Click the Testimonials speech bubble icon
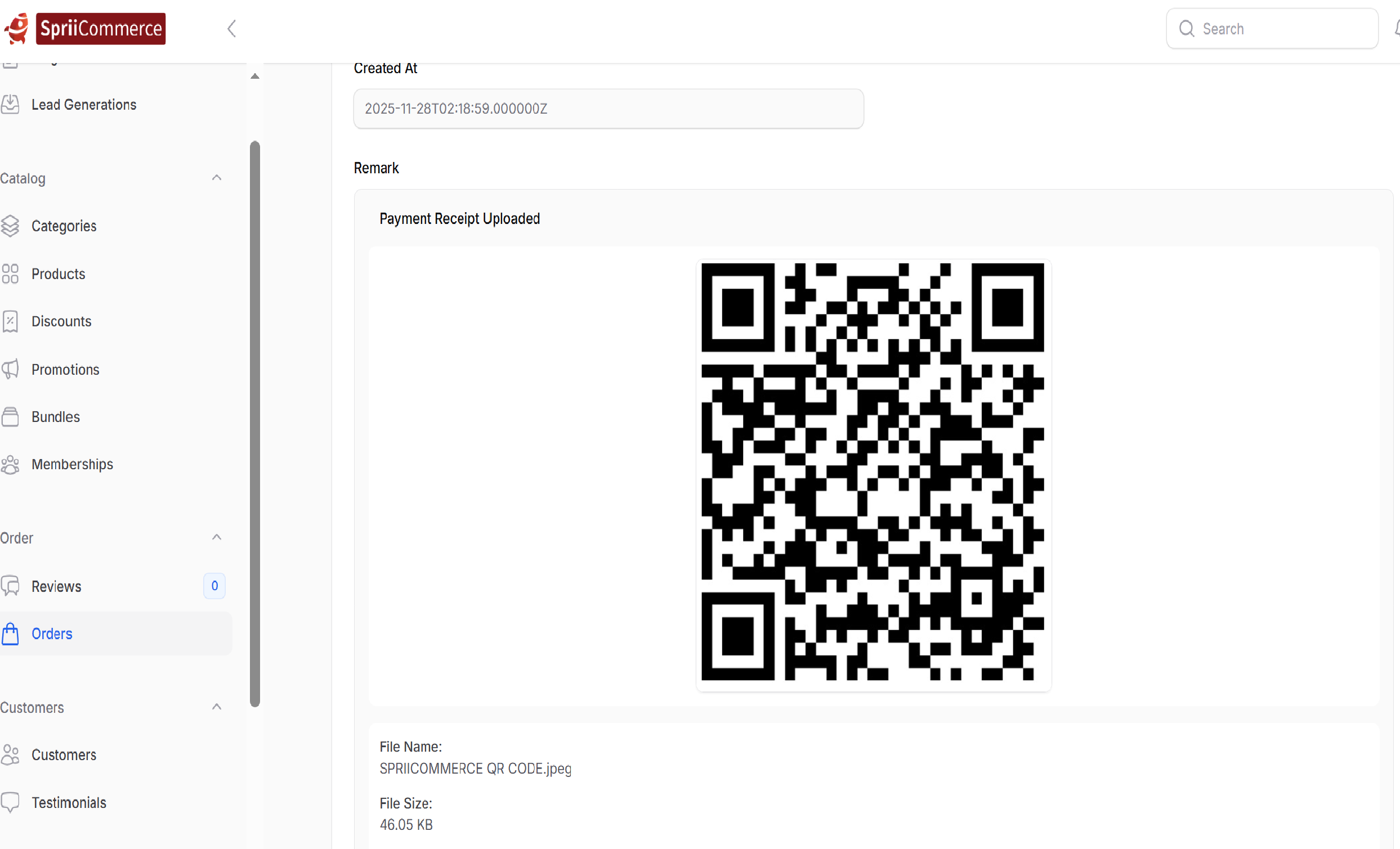 tap(10, 802)
